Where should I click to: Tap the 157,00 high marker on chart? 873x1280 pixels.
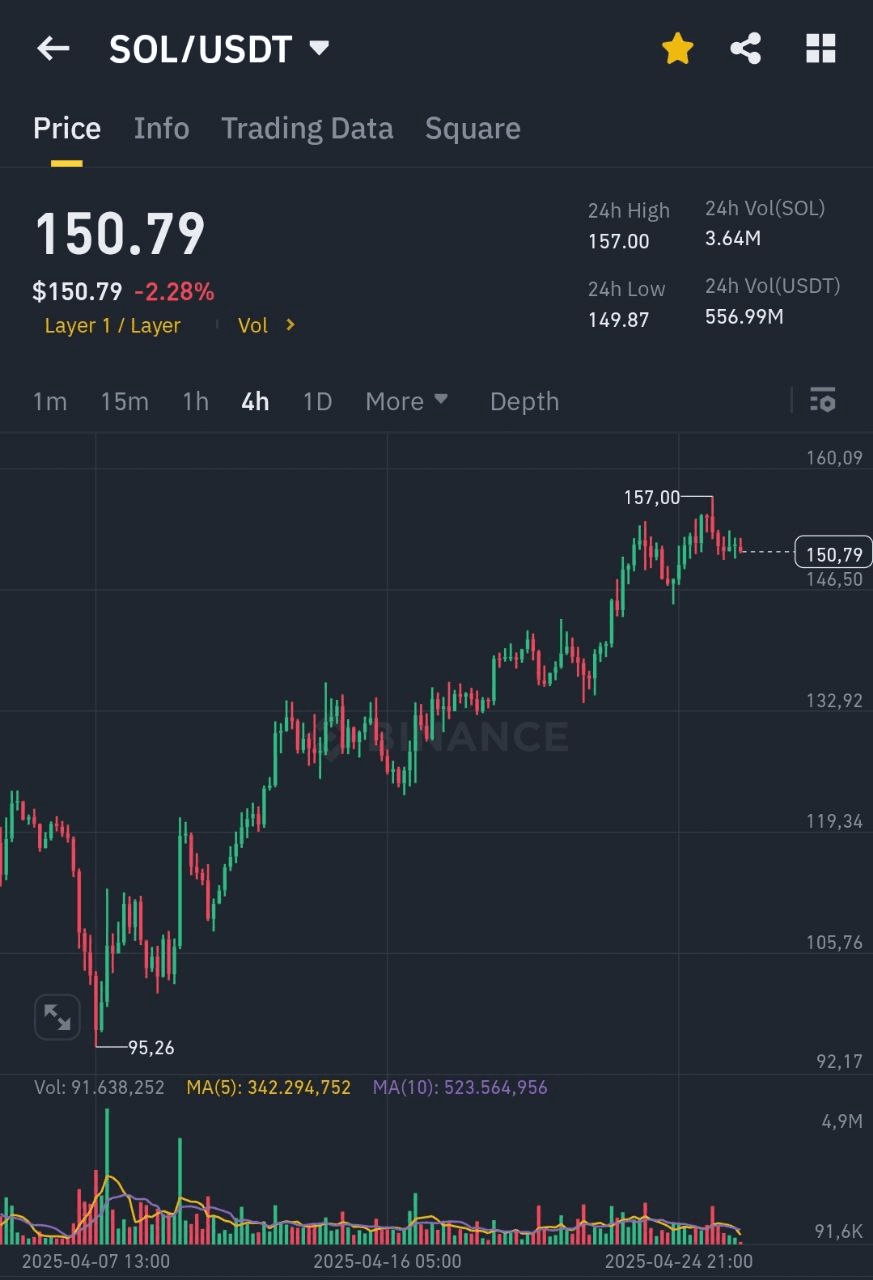[x=652, y=497]
